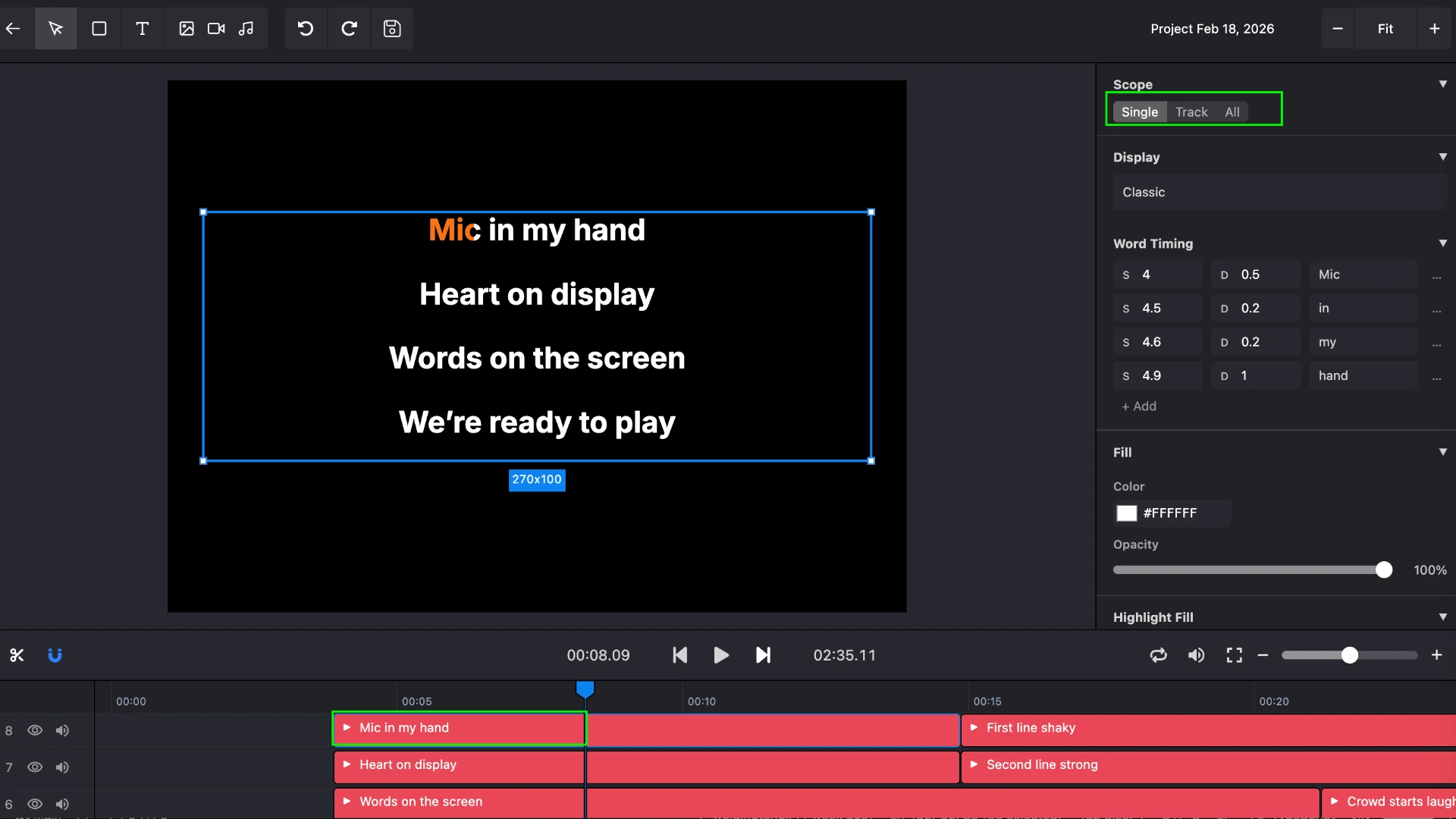Open the white fill color picker
Screen dimensions: 1456x819
click(x=1128, y=513)
